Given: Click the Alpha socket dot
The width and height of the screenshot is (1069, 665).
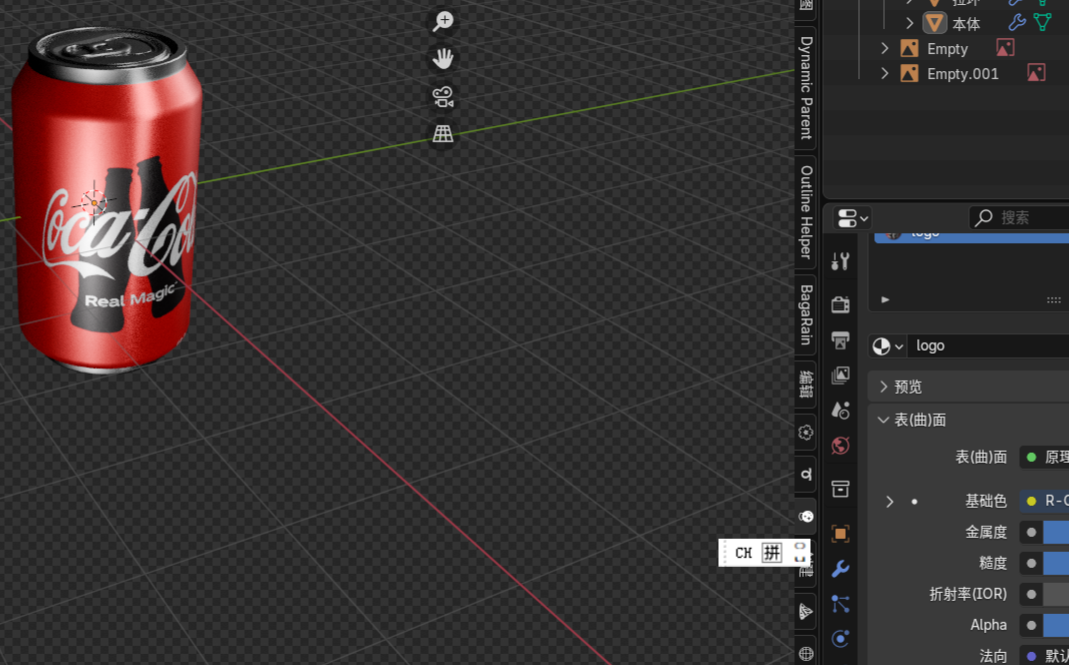Looking at the screenshot, I should [1032, 625].
